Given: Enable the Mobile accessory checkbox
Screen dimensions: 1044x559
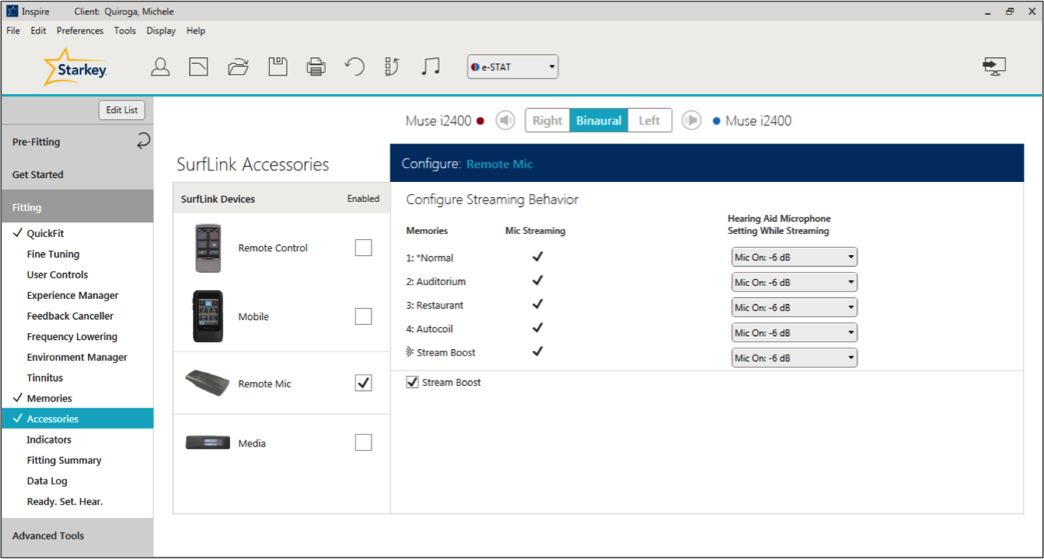Looking at the screenshot, I should (363, 316).
